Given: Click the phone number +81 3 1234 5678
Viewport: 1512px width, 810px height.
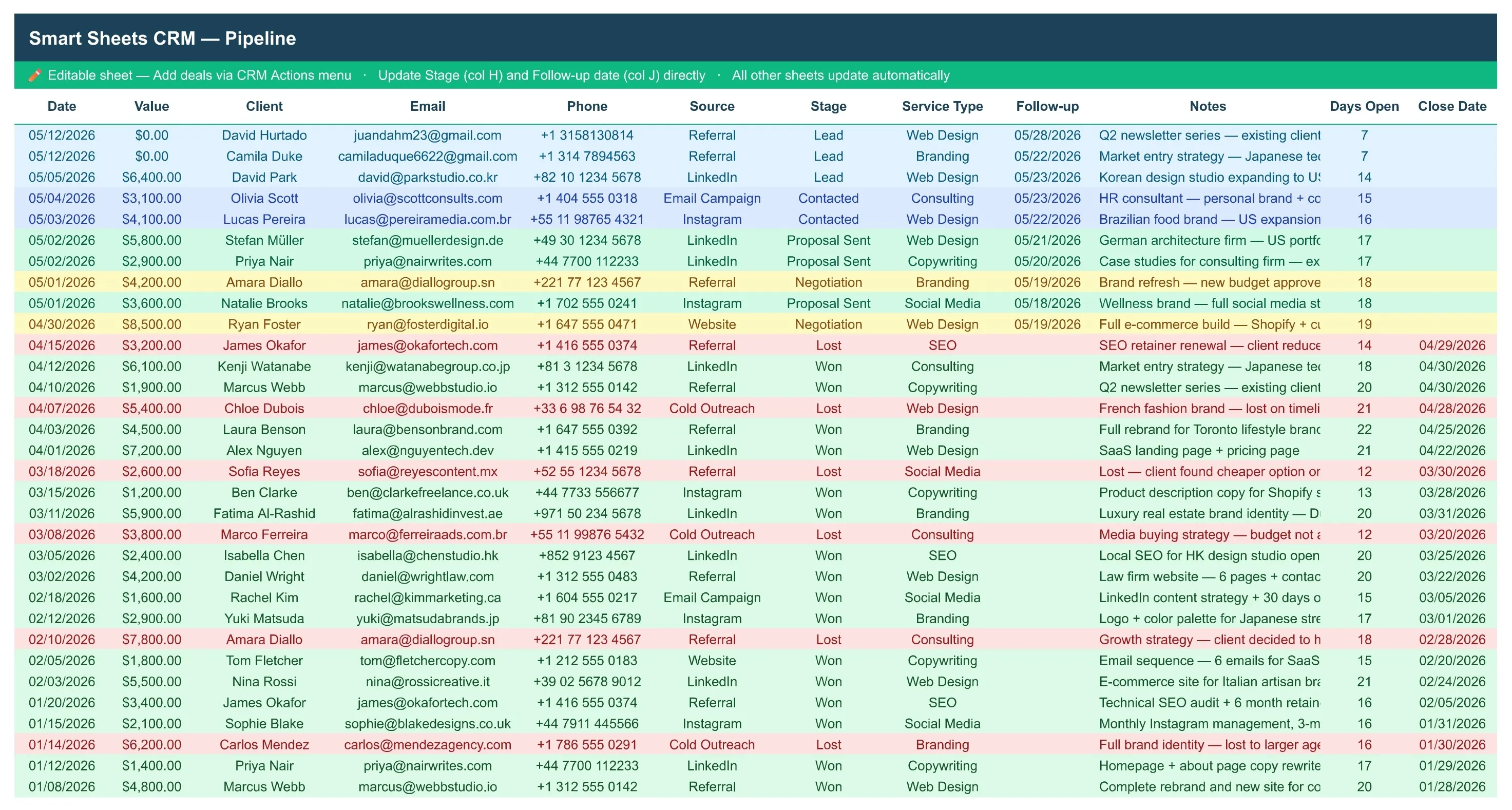Looking at the screenshot, I should (x=587, y=367).
